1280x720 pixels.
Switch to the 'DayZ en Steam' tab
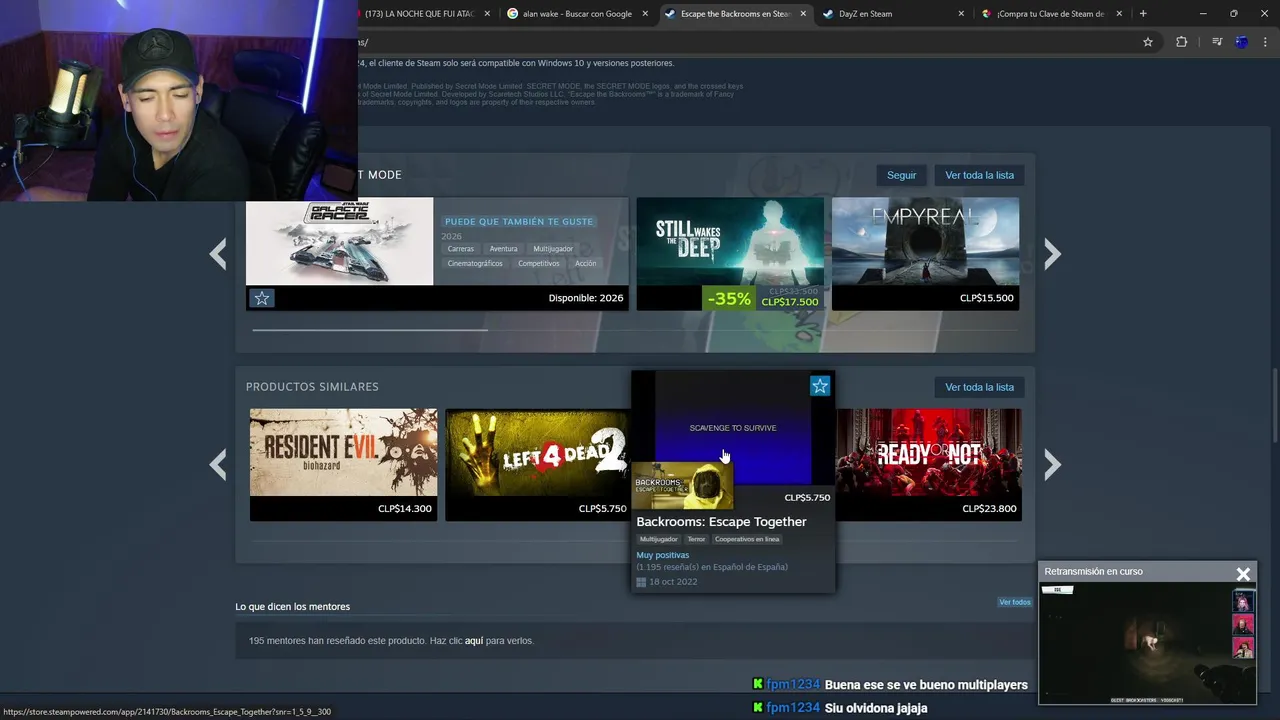point(865,14)
